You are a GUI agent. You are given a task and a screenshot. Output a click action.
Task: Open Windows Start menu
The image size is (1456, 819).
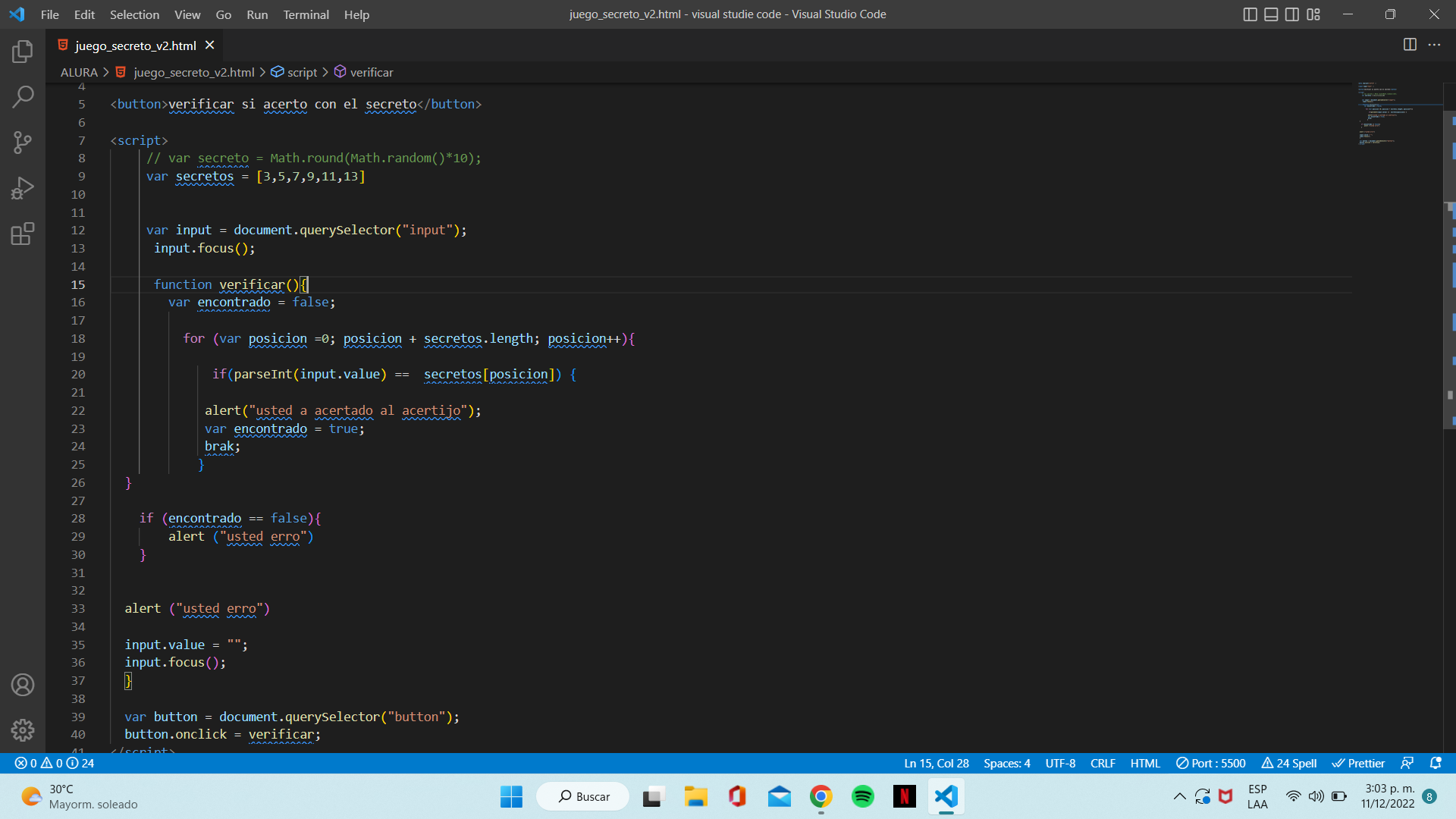pyautogui.click(x=512, y=796)
